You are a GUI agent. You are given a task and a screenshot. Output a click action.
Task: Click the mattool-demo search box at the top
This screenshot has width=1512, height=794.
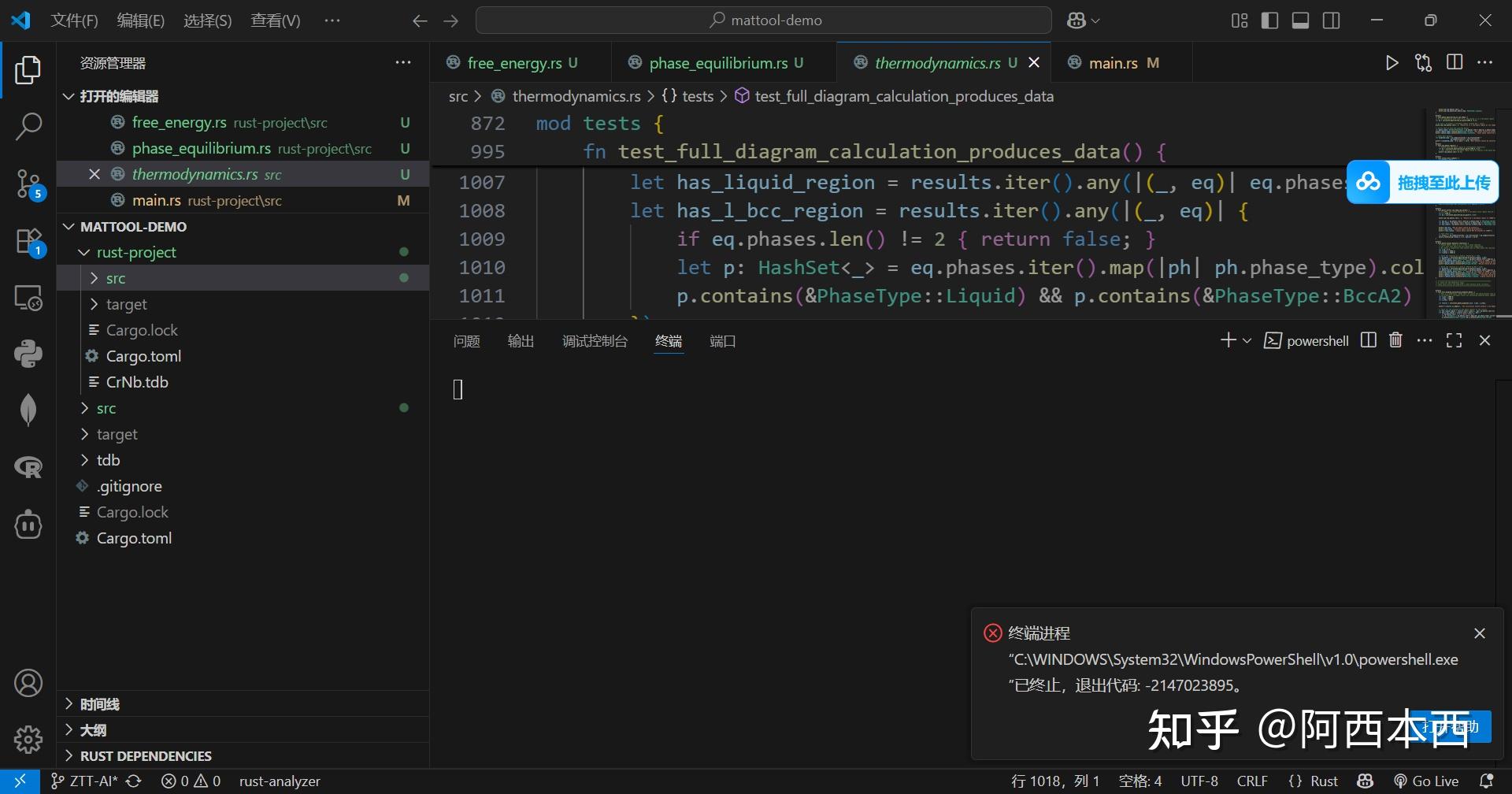[762, 20]
